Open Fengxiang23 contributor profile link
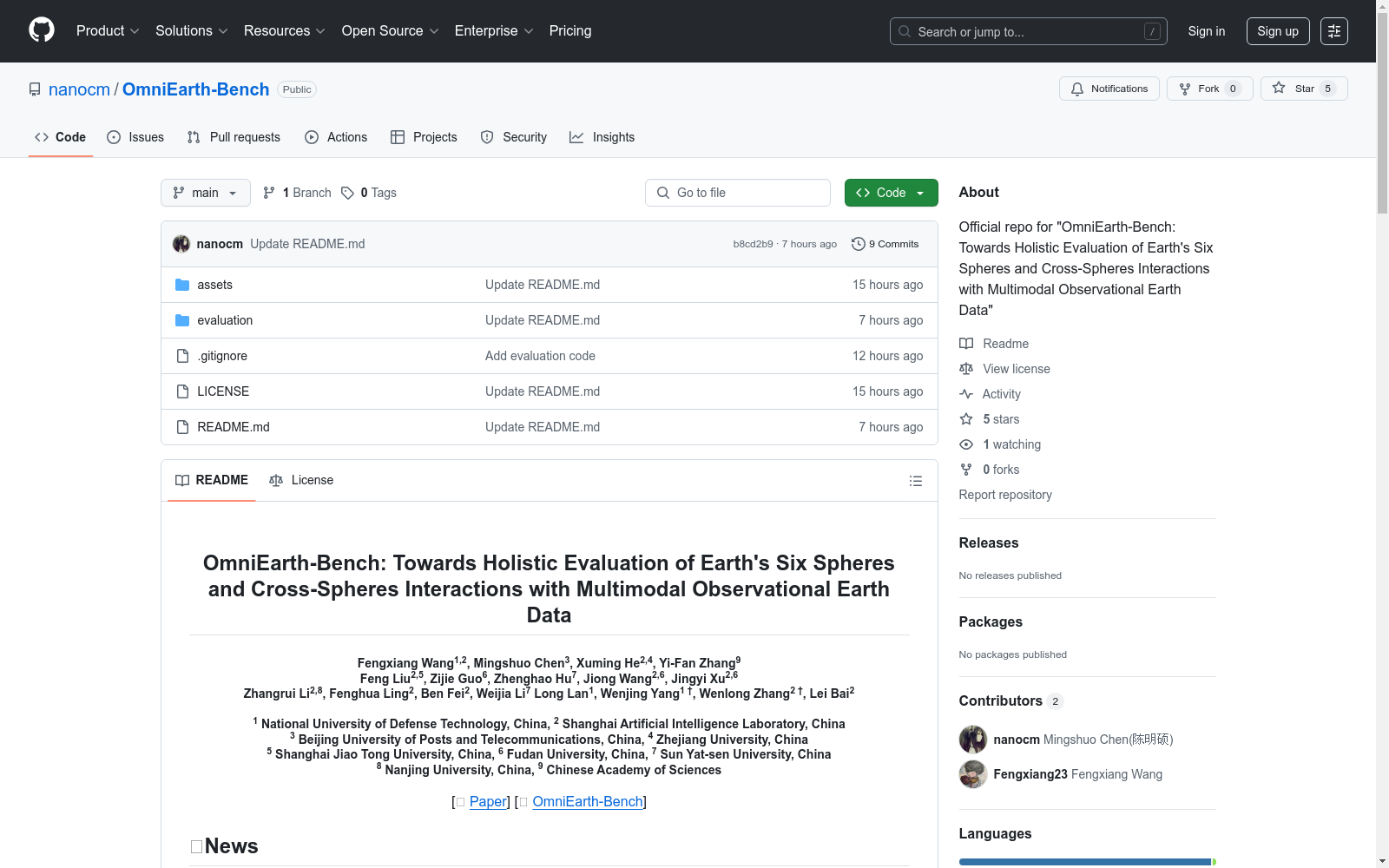 pyautogui.click(x=1030, y=774)
